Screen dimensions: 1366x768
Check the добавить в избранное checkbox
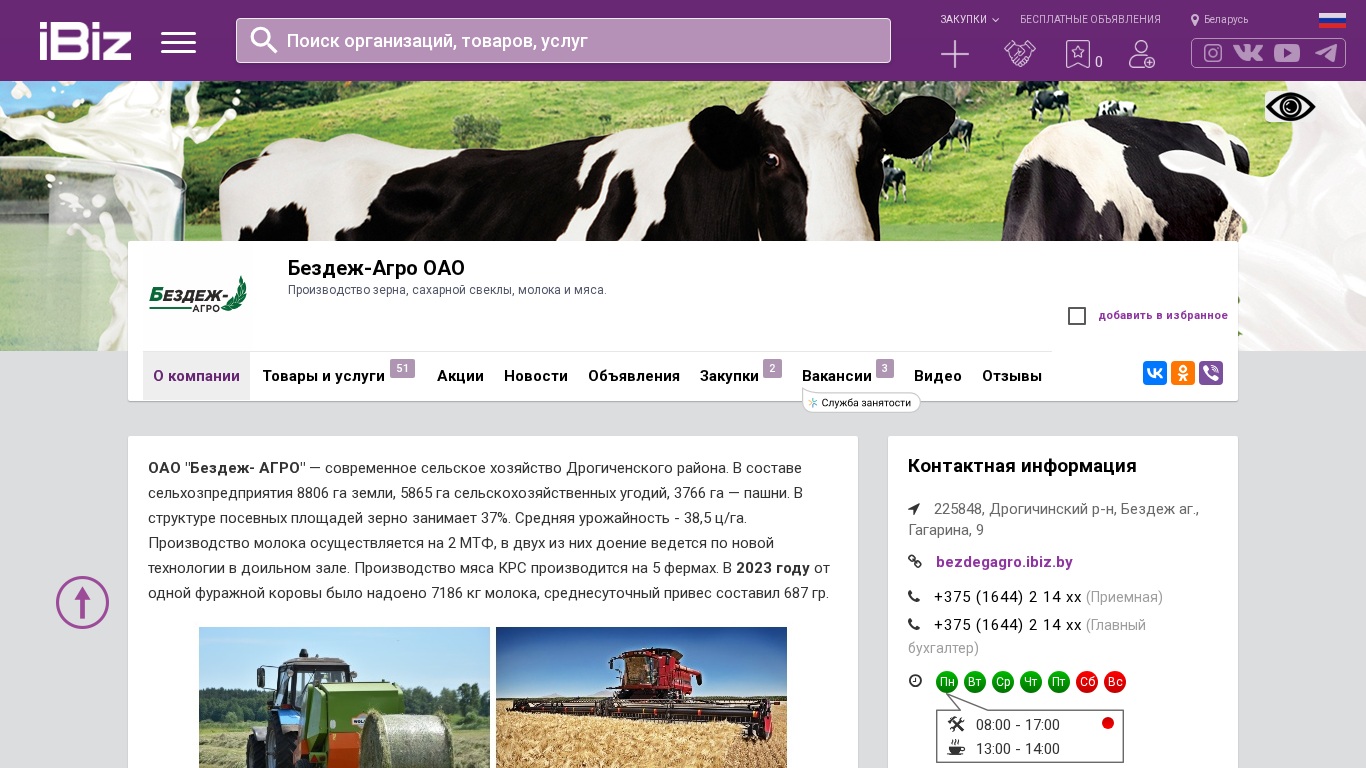[1077, 316]
